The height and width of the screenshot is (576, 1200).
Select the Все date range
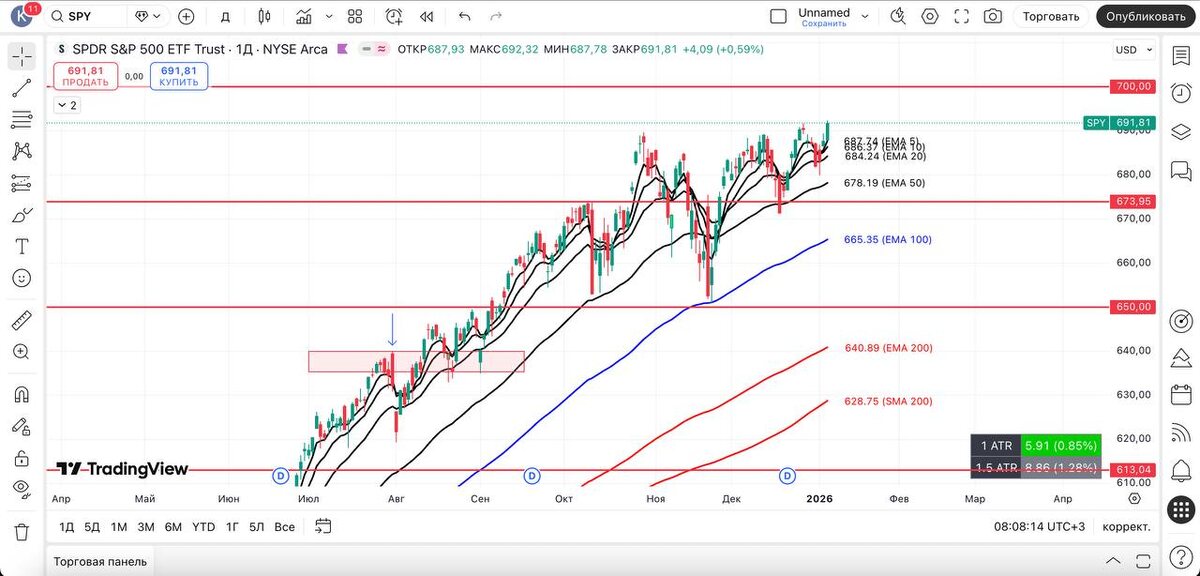point(285,526)
